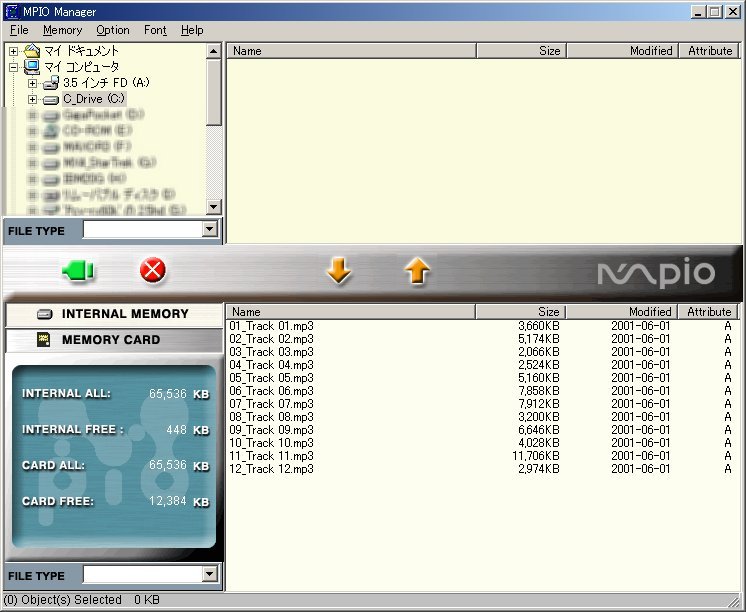The image size is (746, 612).
Task: Click the 11,706KB size value
Action: click(x=536, y=456)
